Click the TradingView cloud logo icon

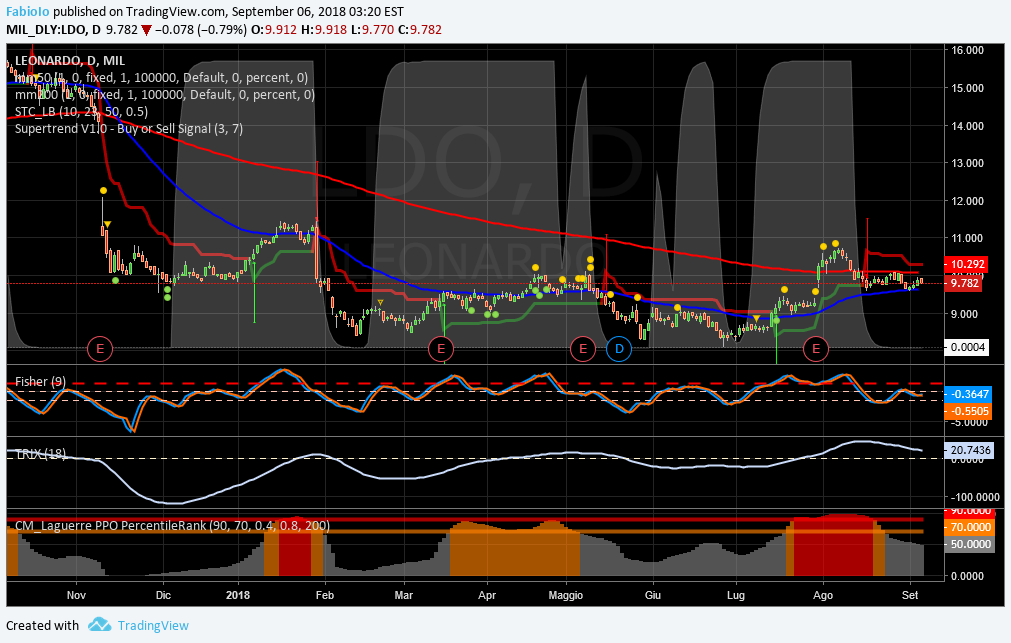[x=99, y=624]
